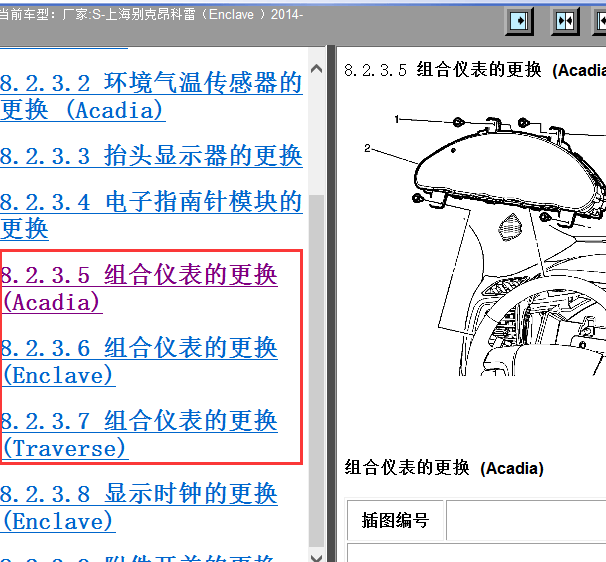Screen dimensions: 606x562
Task: Click the 插图编号 table header cell
Action: coord(395,520)
